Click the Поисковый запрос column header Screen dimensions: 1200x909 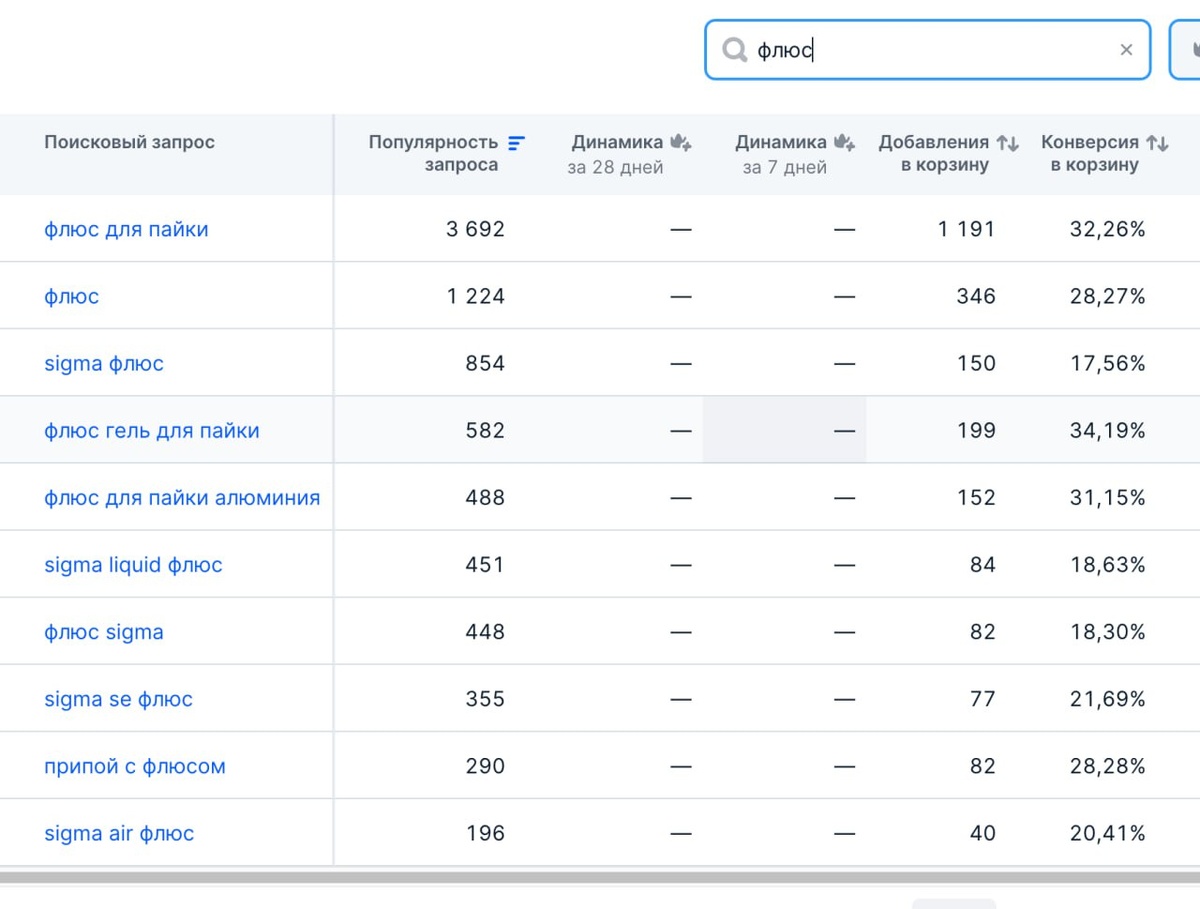point(129,142)
